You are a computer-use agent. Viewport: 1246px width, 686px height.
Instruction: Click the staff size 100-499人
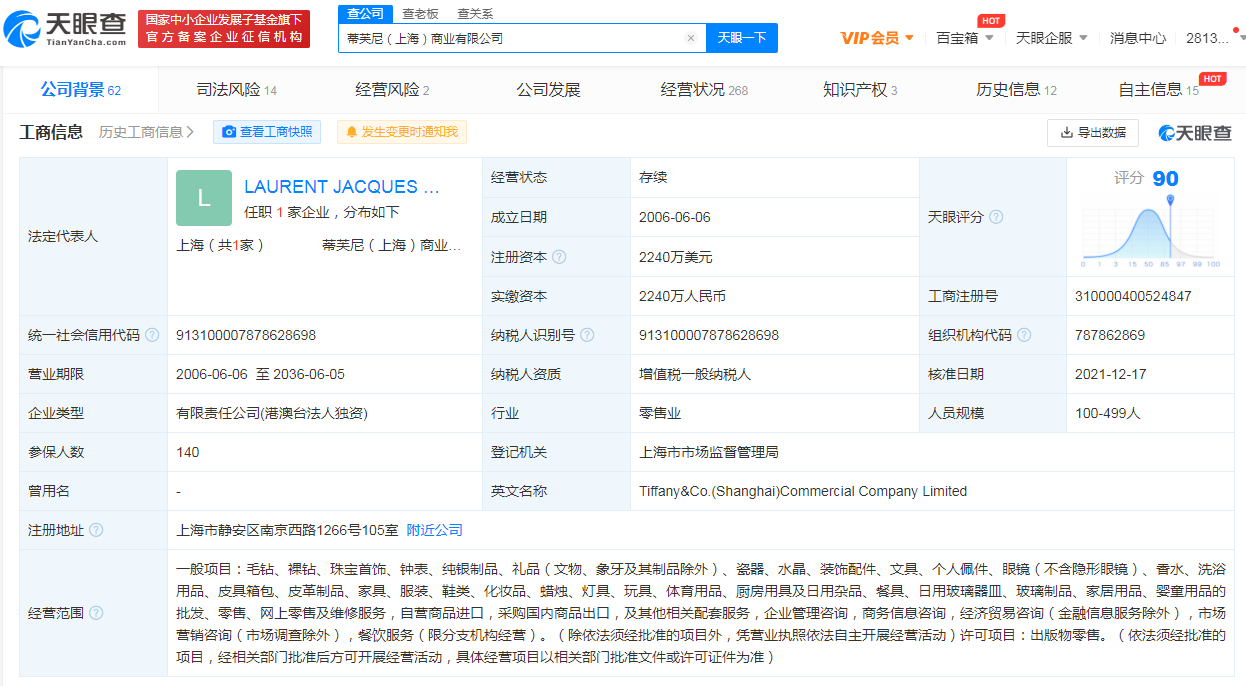tap(1109, 413)
